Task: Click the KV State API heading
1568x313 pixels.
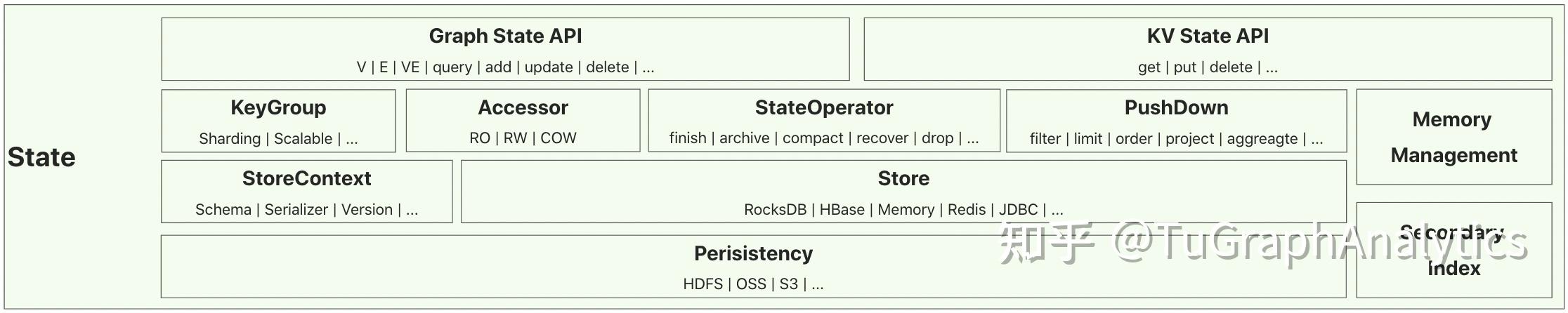Action: pos(1207,36)
